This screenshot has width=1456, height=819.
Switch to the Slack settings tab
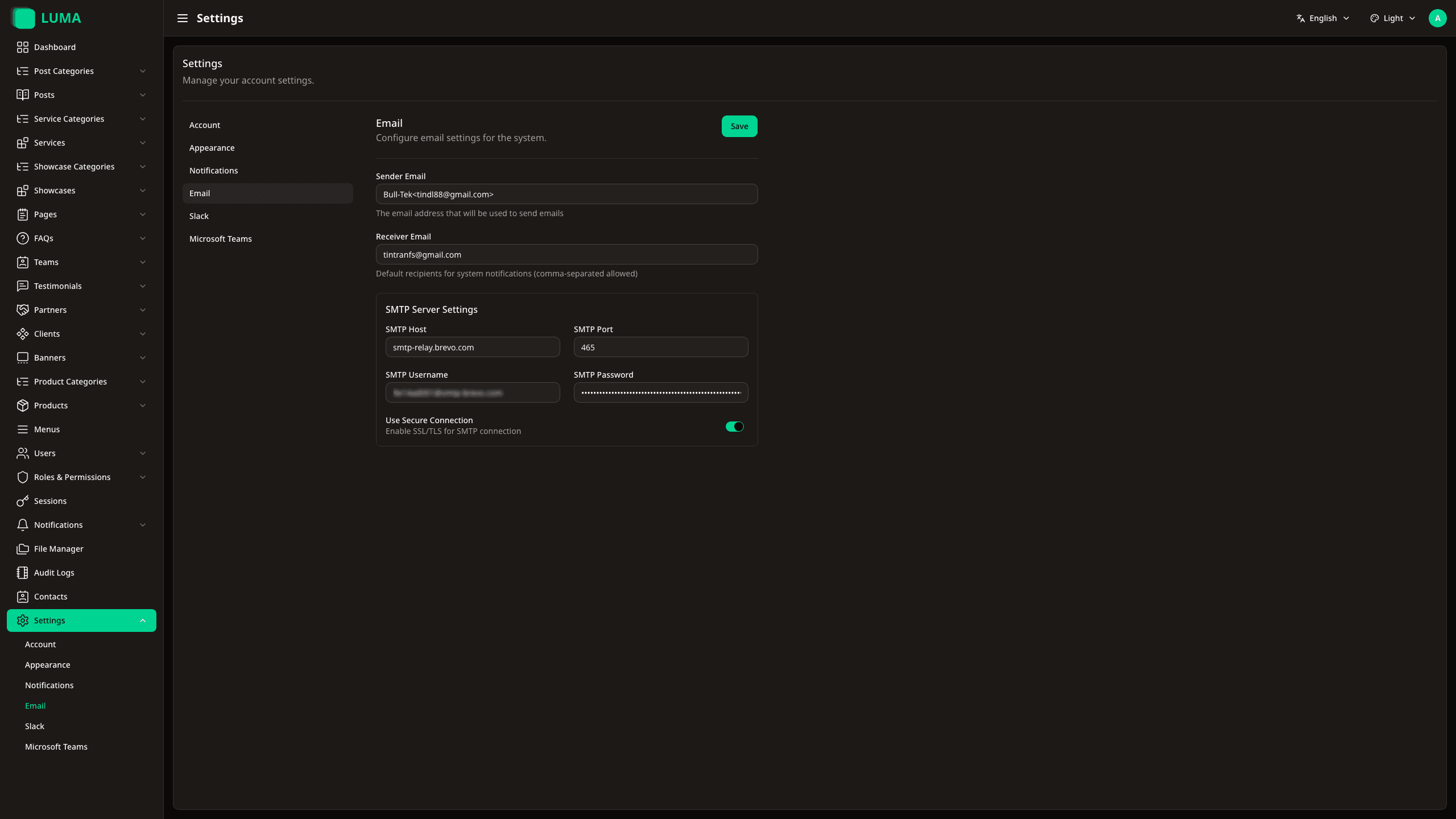[267, 216]
